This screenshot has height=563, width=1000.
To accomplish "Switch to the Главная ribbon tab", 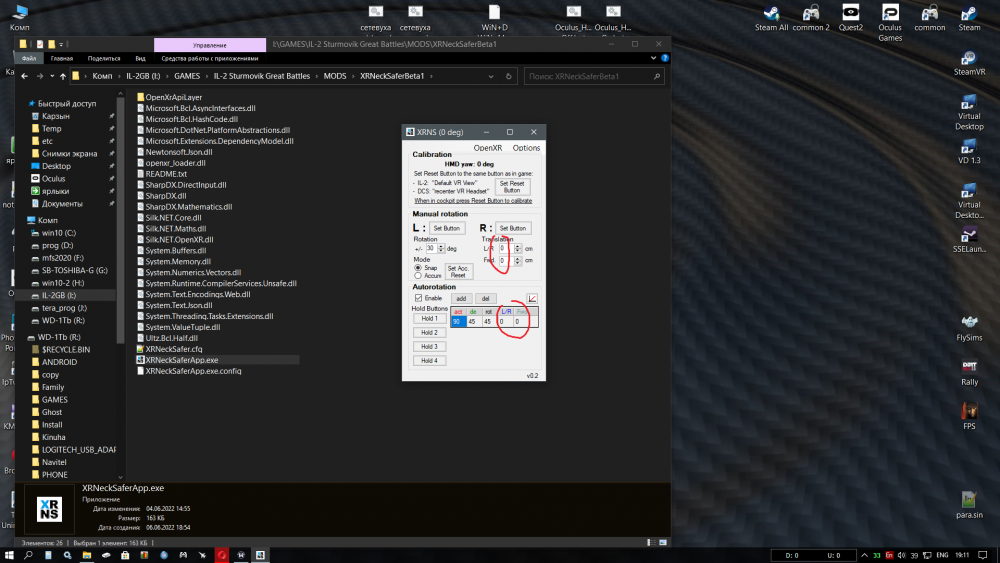I will 62,58.
